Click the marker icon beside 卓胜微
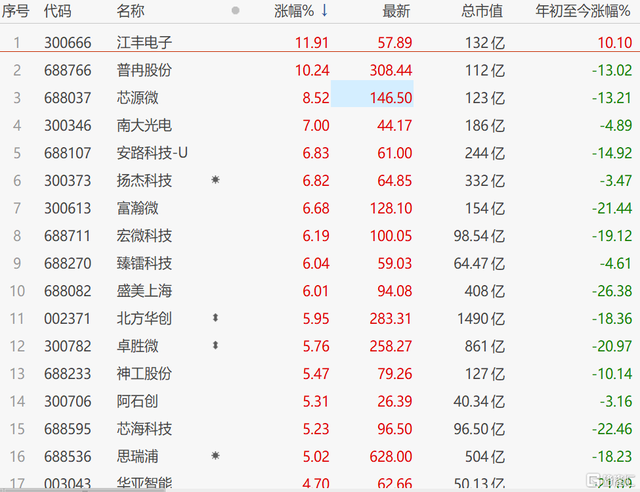Viewport: 640px width, 492px height. click(216, 345)
